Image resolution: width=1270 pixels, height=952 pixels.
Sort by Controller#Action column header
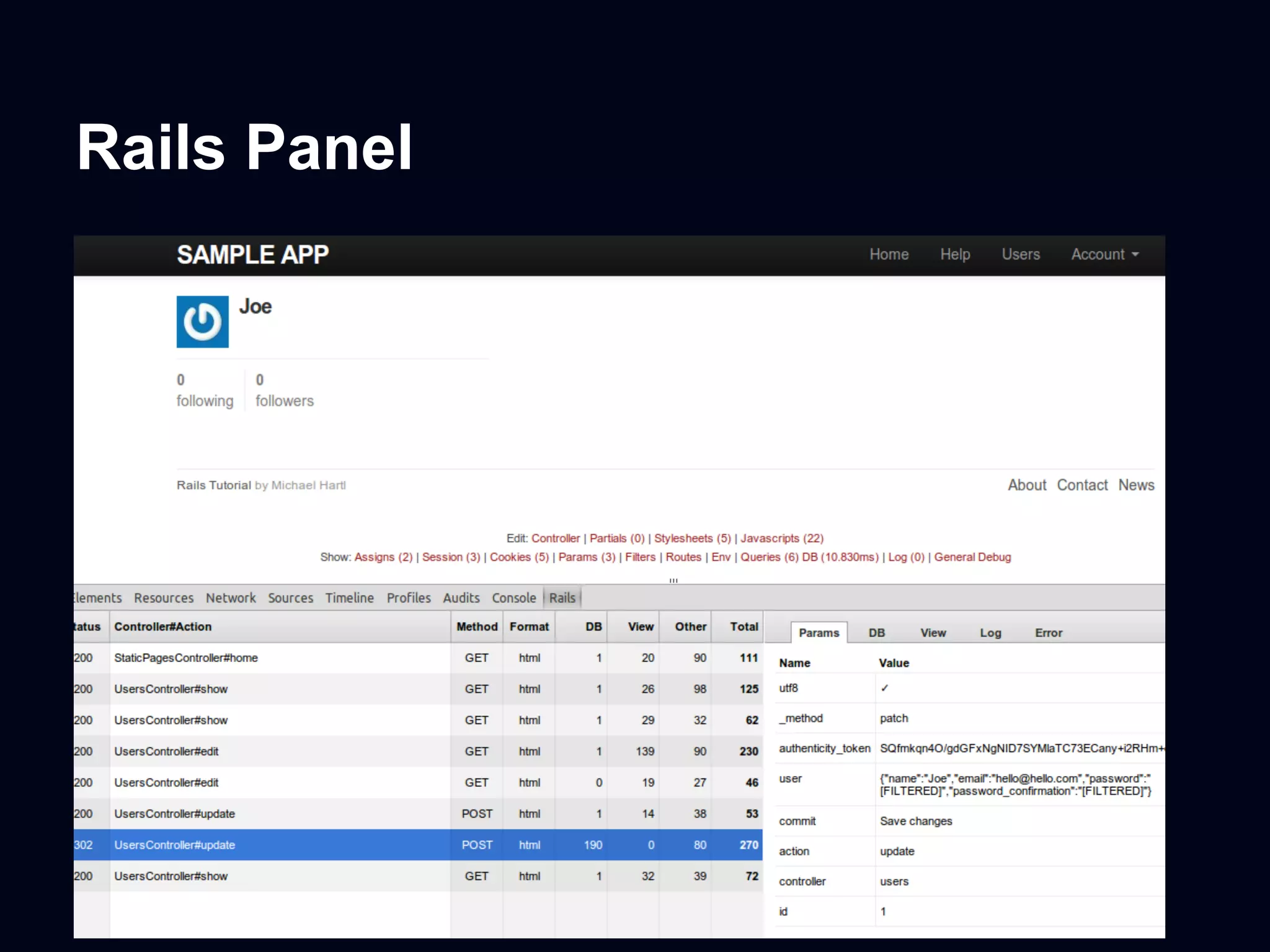pos(280,627)
